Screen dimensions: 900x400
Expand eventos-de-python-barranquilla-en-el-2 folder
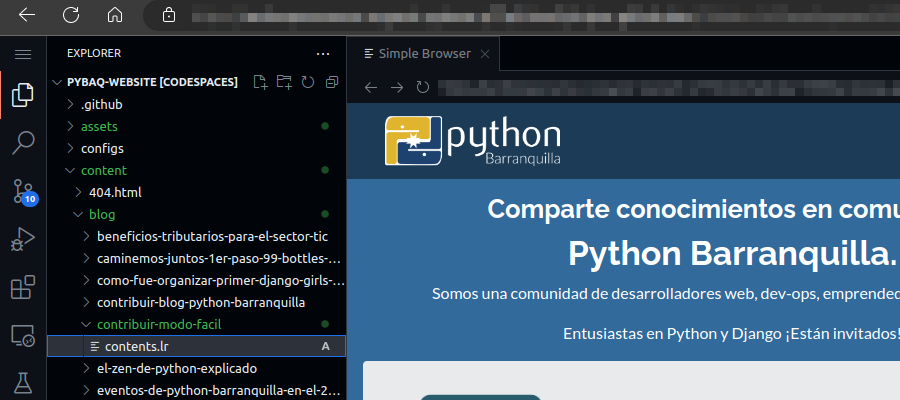[x=196, y=390]
